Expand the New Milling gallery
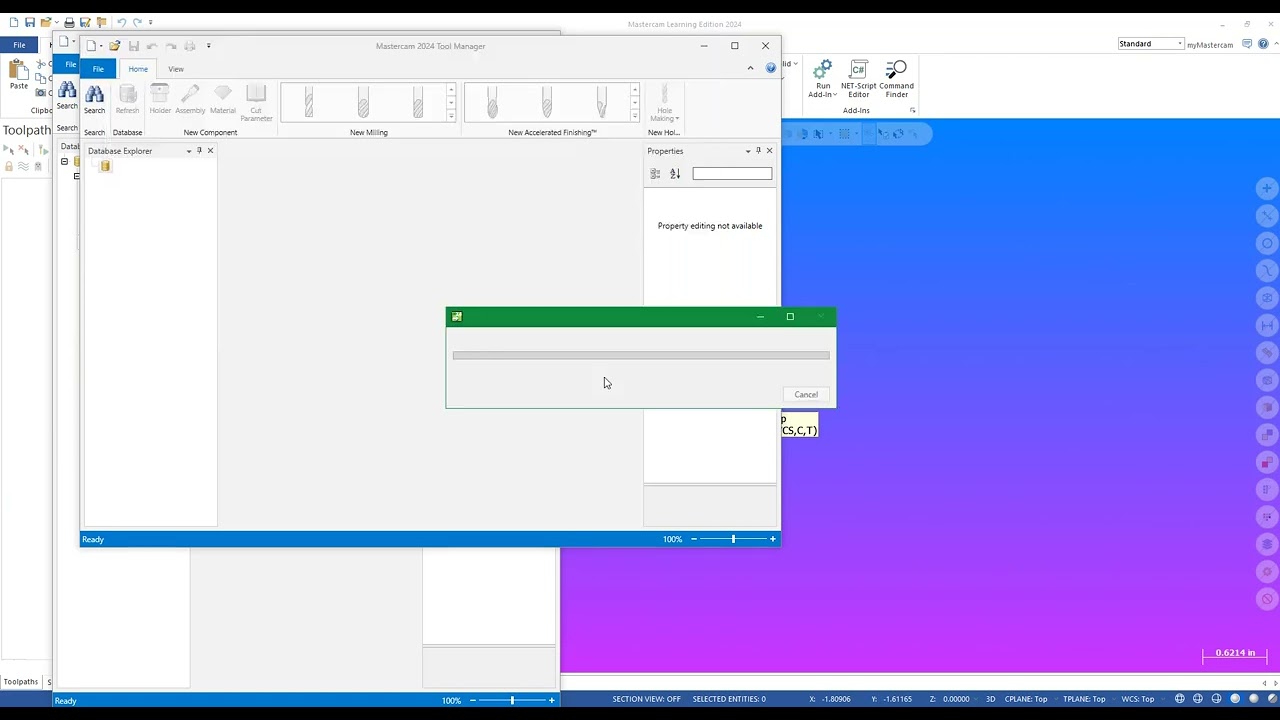The height and width of the screenshot is (720, 1280). [x=451, y=116]
